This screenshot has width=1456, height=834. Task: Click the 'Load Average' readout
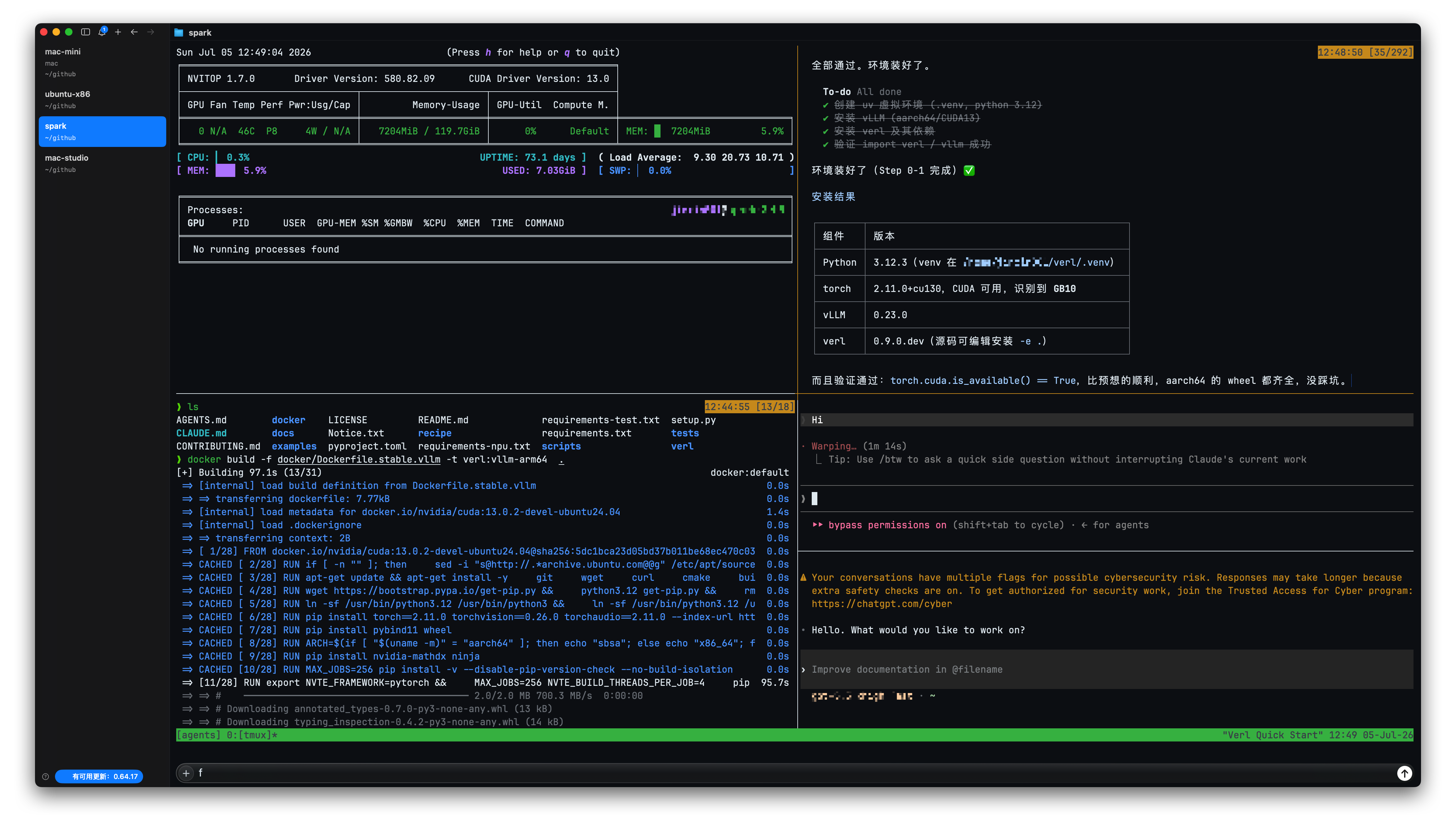pos(696,158)
